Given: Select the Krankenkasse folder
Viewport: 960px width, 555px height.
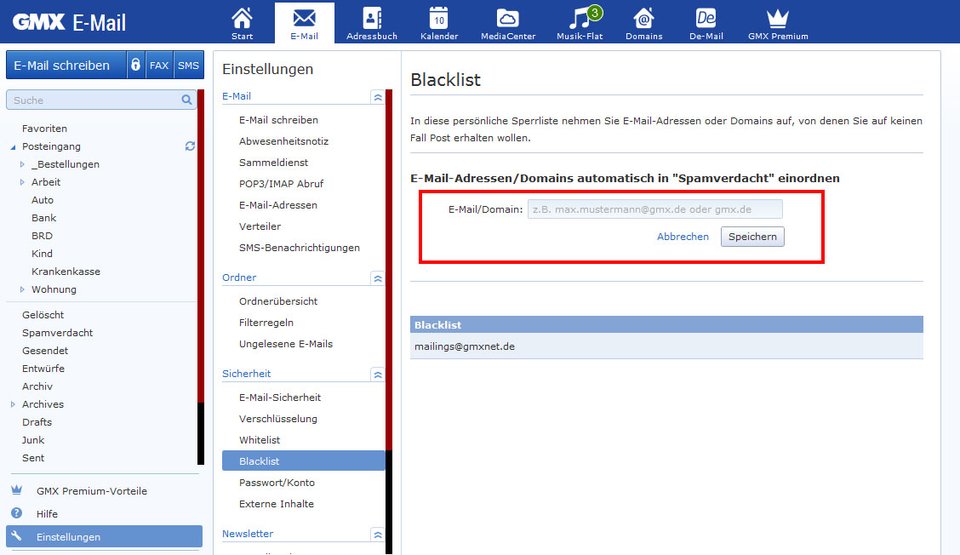Looking at the screenshot, I should click(66, 271).
